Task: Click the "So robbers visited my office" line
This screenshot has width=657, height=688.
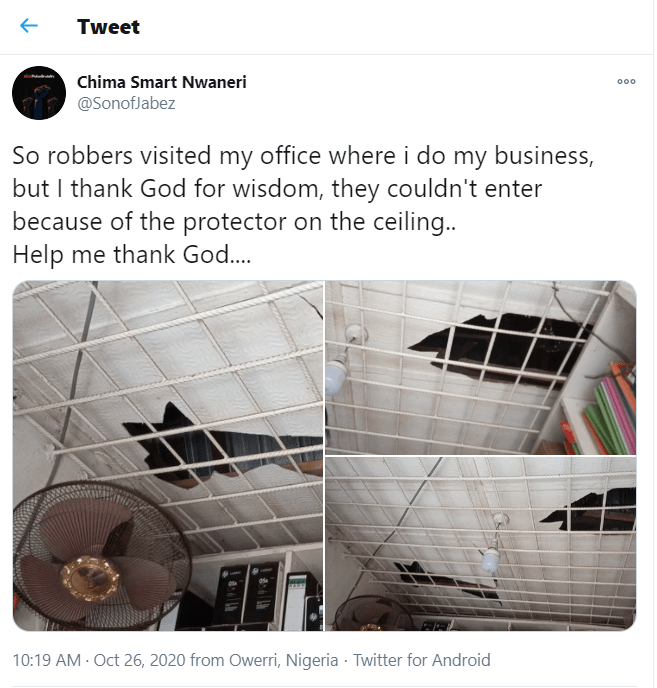Action: pos(283,157)
